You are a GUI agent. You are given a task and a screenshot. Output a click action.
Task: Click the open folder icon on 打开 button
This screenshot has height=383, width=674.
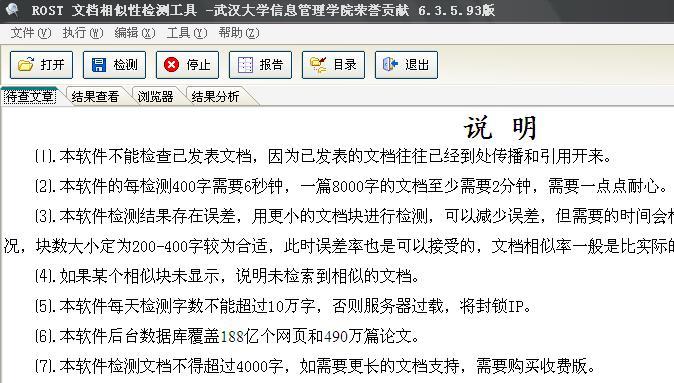point(26,65)
